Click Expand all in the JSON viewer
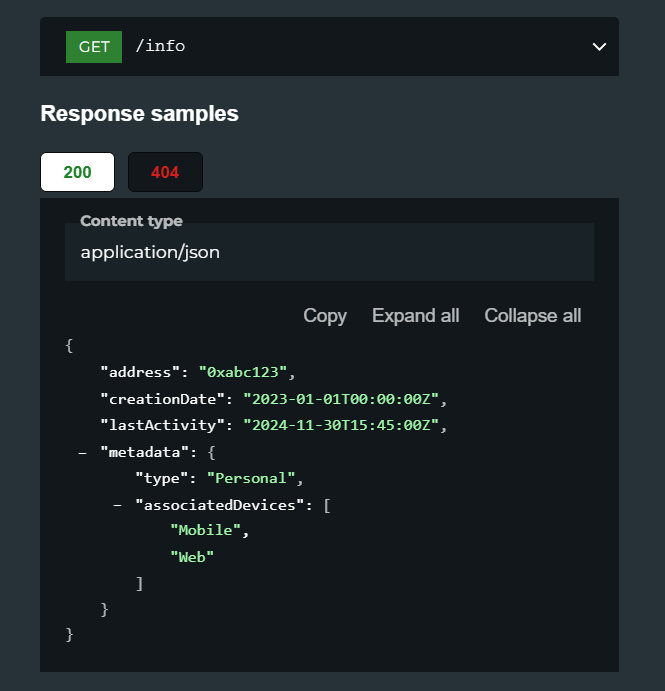665x691 pixels. [416, 316]
